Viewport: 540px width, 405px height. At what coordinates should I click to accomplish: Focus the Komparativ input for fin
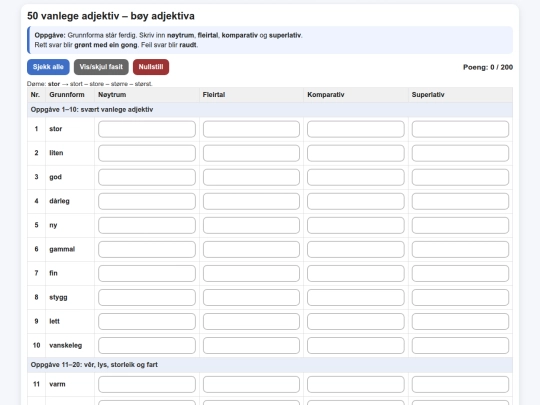click(x=356, y=273)
